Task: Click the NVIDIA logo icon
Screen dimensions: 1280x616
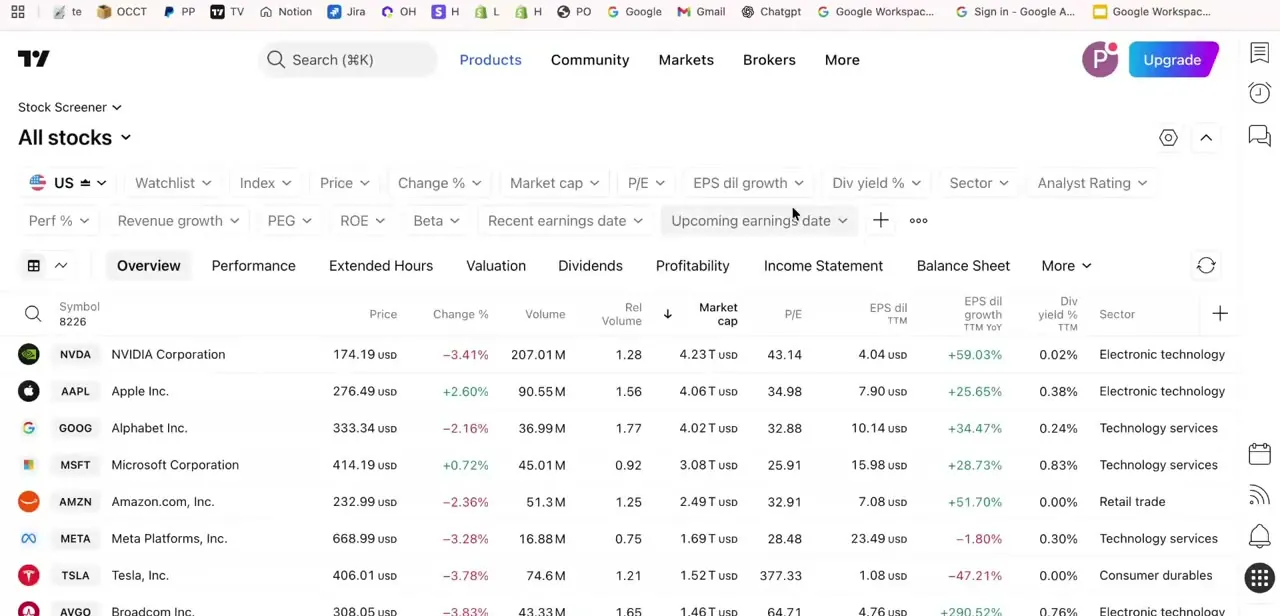Action: click(28, 354)
